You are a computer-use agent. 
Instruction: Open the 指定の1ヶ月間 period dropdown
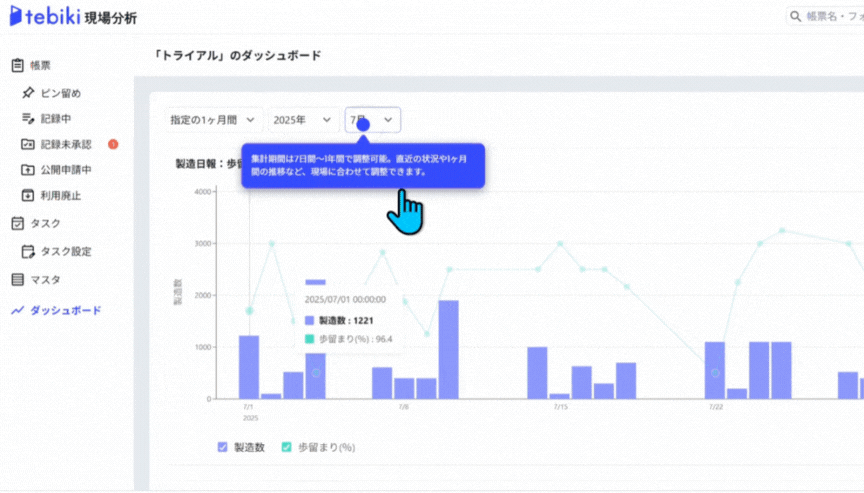point(214,120)
